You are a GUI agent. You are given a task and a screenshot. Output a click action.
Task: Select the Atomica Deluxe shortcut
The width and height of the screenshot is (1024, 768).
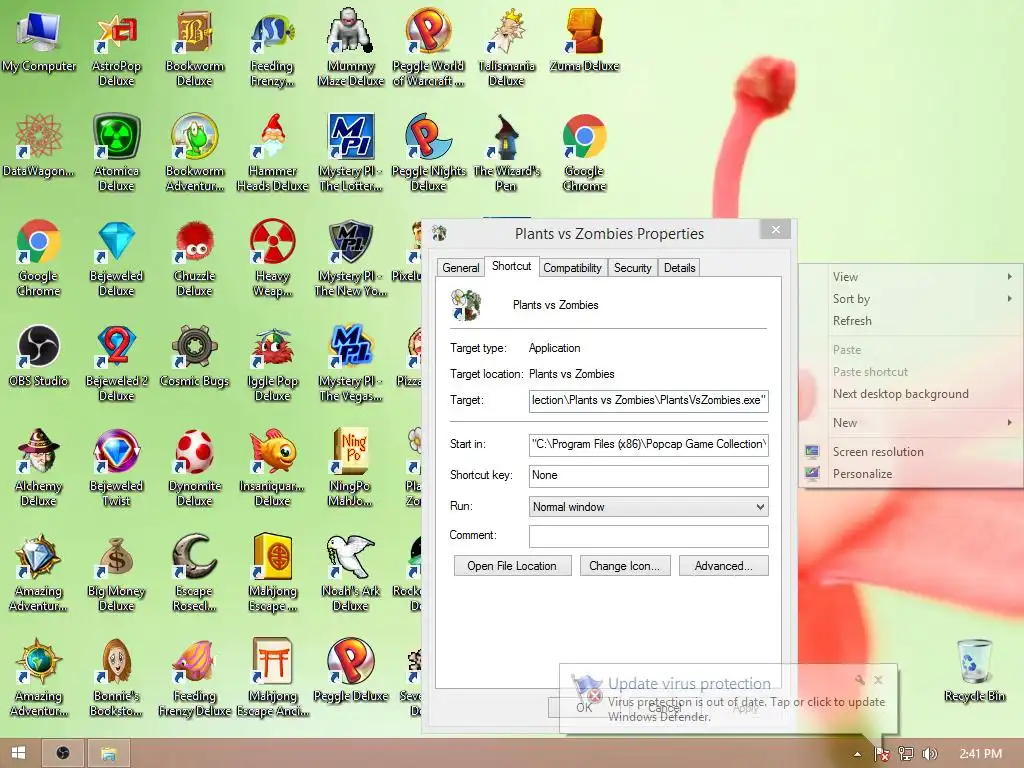click(116, 154)
